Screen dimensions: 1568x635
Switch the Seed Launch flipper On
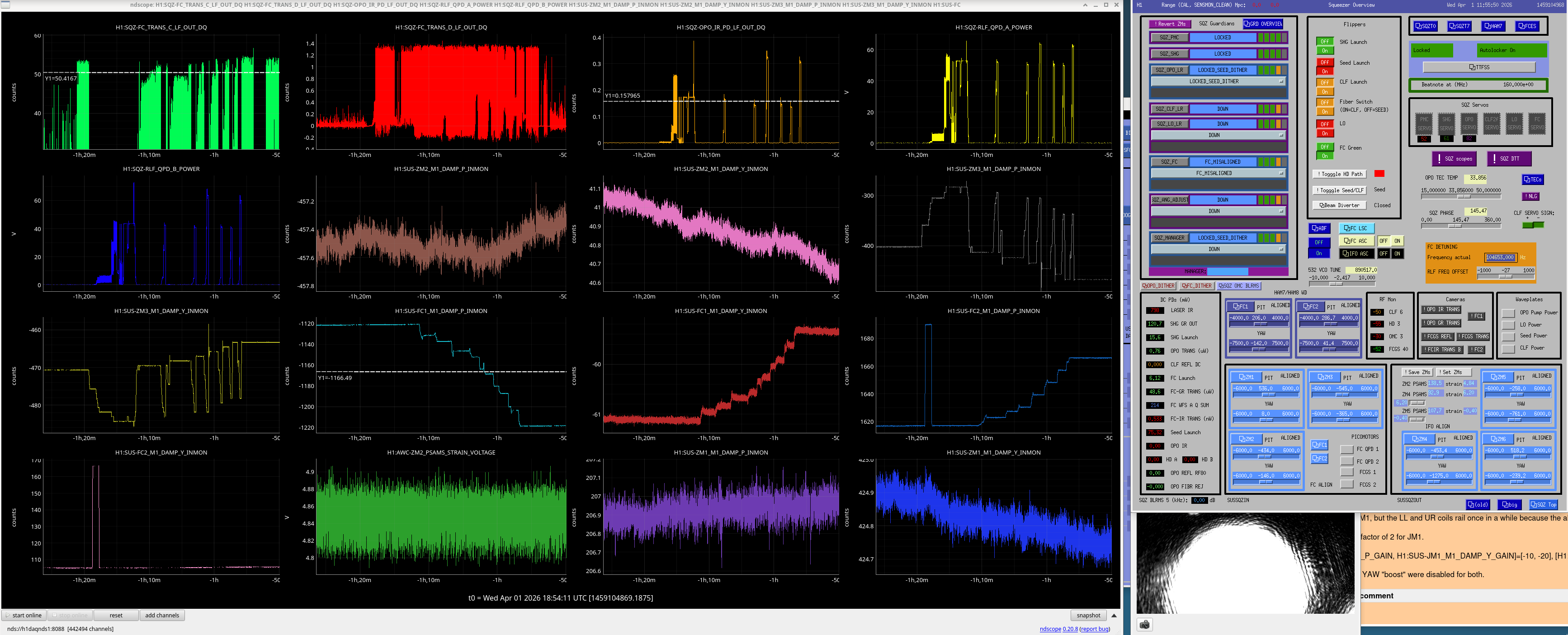tap(1324, 71)
